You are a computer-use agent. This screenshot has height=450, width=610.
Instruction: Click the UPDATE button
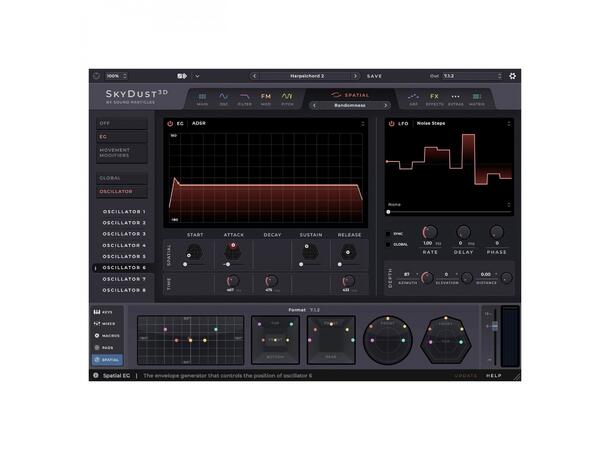(466, 376)
